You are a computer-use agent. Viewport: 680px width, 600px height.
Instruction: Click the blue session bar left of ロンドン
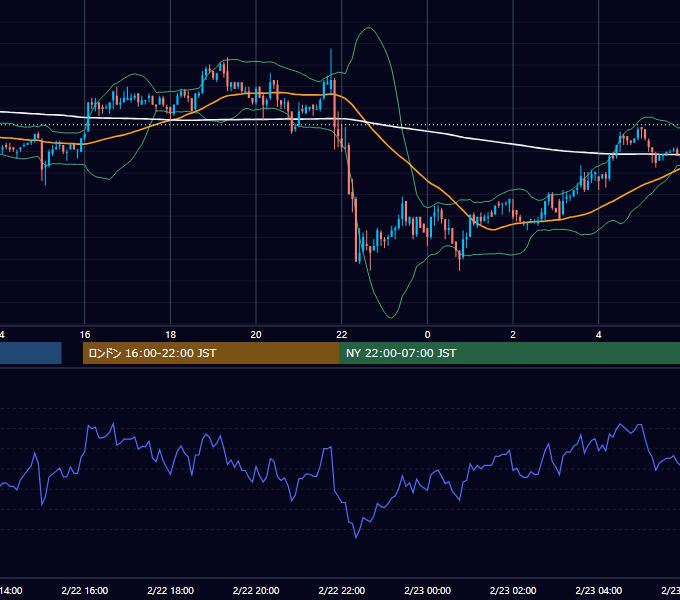(x=30, y=353)
